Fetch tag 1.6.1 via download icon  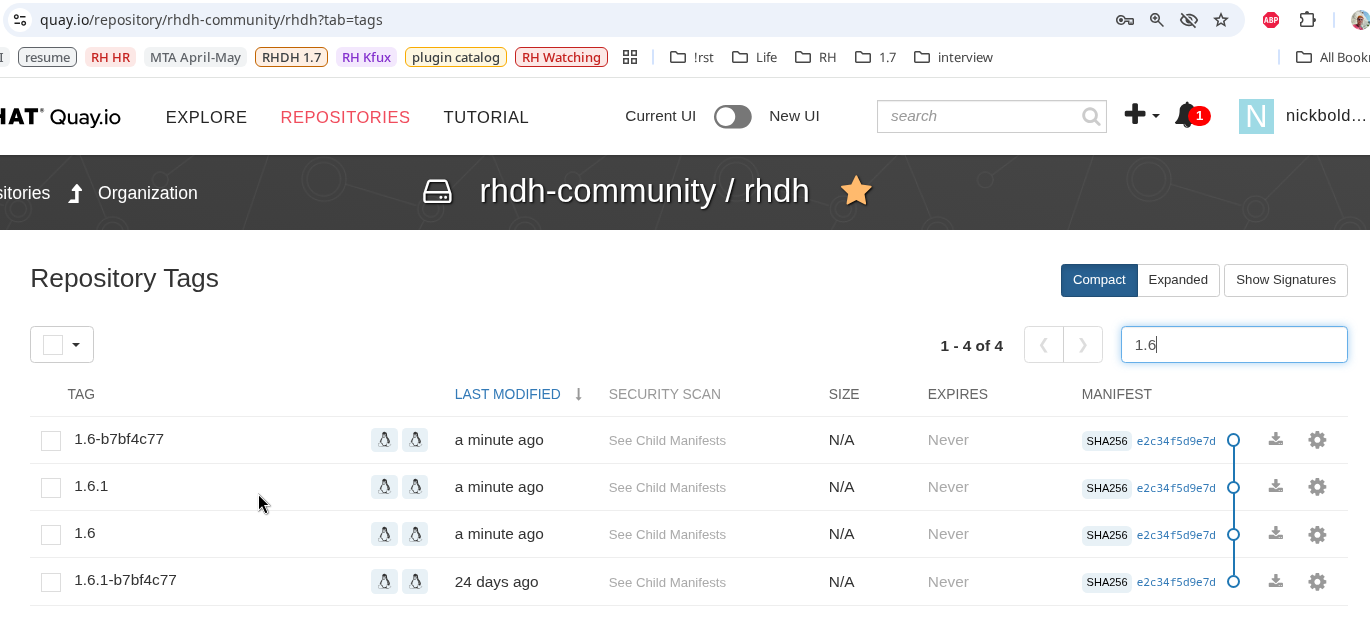(x=1275, y=486)
